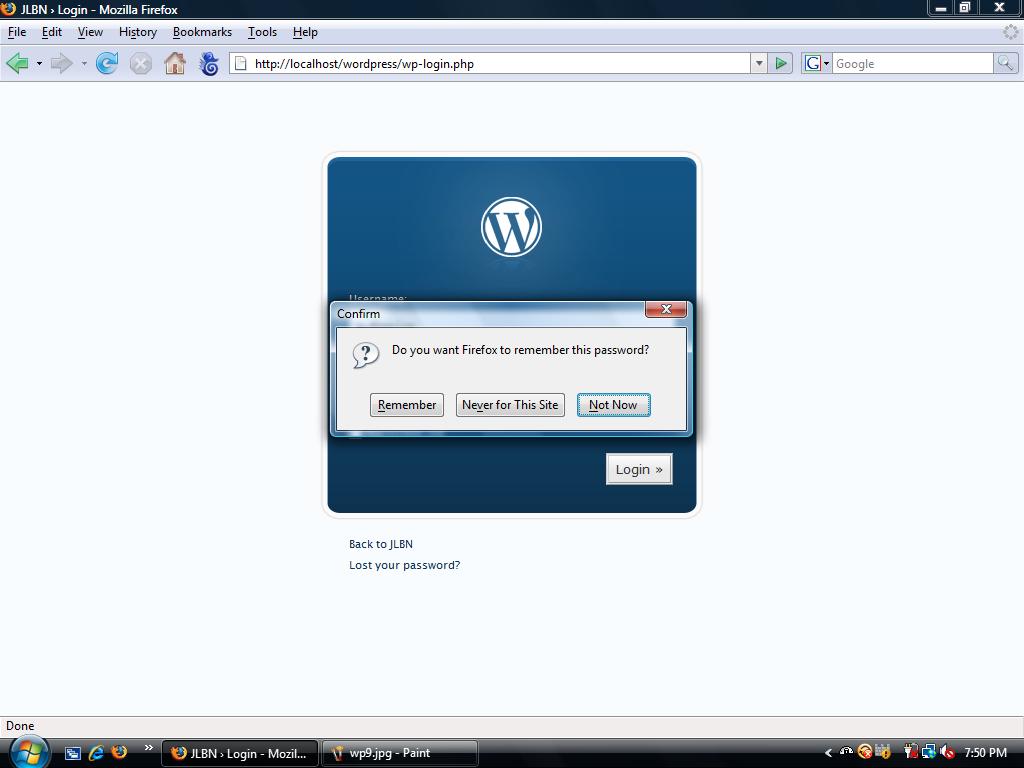Image resolution: width=1024 pixels, height=768 pixels.
Task: Open the Windows Start orb
Action: [30, 752]
